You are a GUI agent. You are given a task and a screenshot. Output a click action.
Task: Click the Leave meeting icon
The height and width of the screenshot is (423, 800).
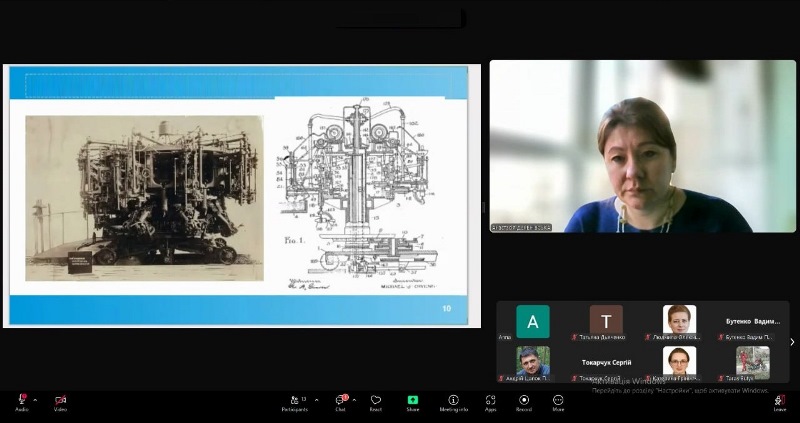coord(779,401)
